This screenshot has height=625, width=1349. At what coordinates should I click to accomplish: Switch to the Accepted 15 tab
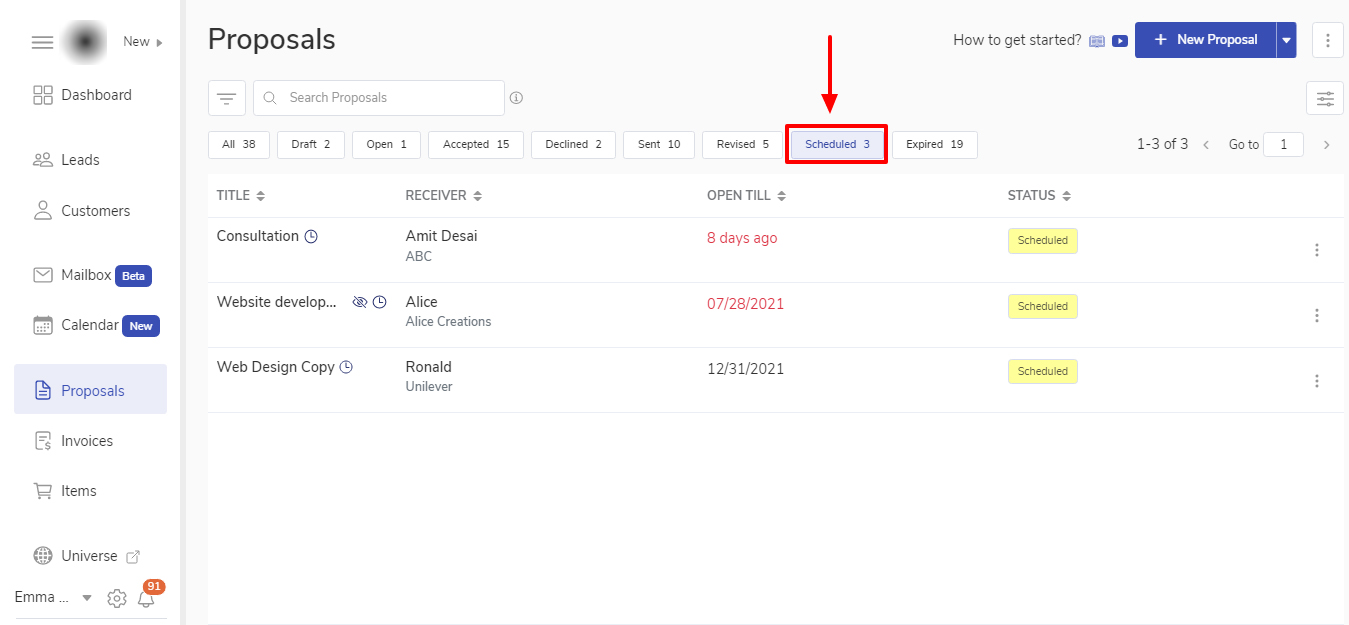(476, 145)
